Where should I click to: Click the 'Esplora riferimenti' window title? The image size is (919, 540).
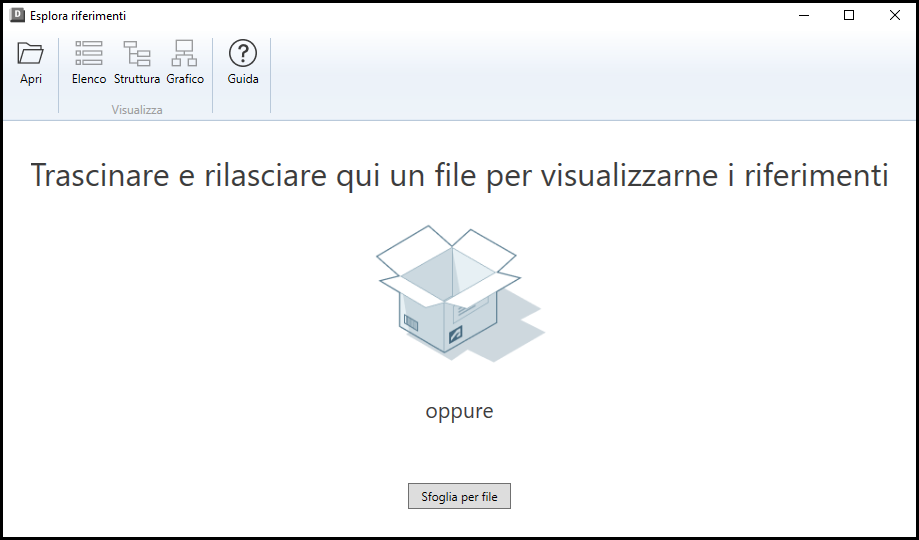click(x=78, y=16)
